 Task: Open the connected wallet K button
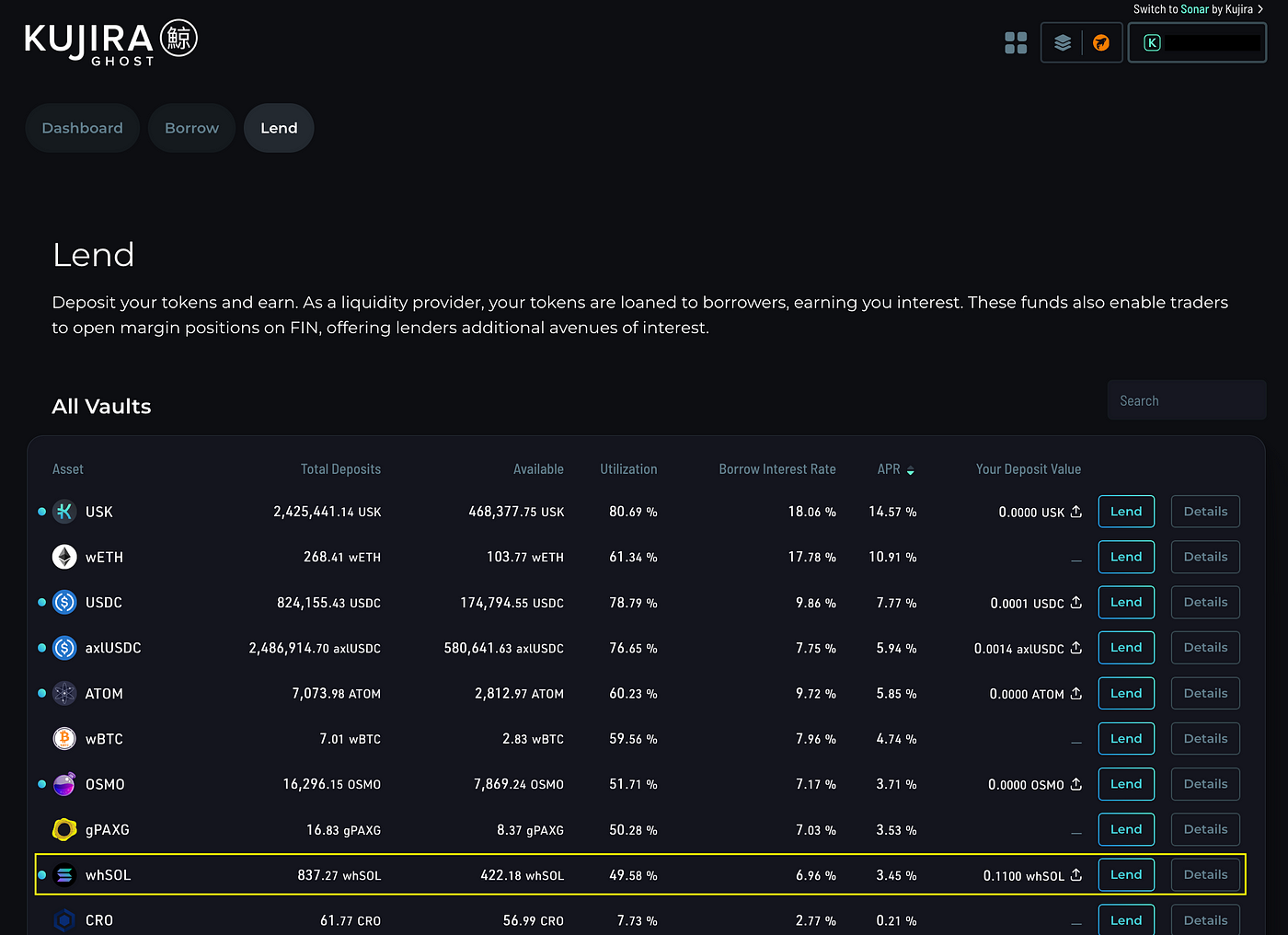[x=1197, y=42]
